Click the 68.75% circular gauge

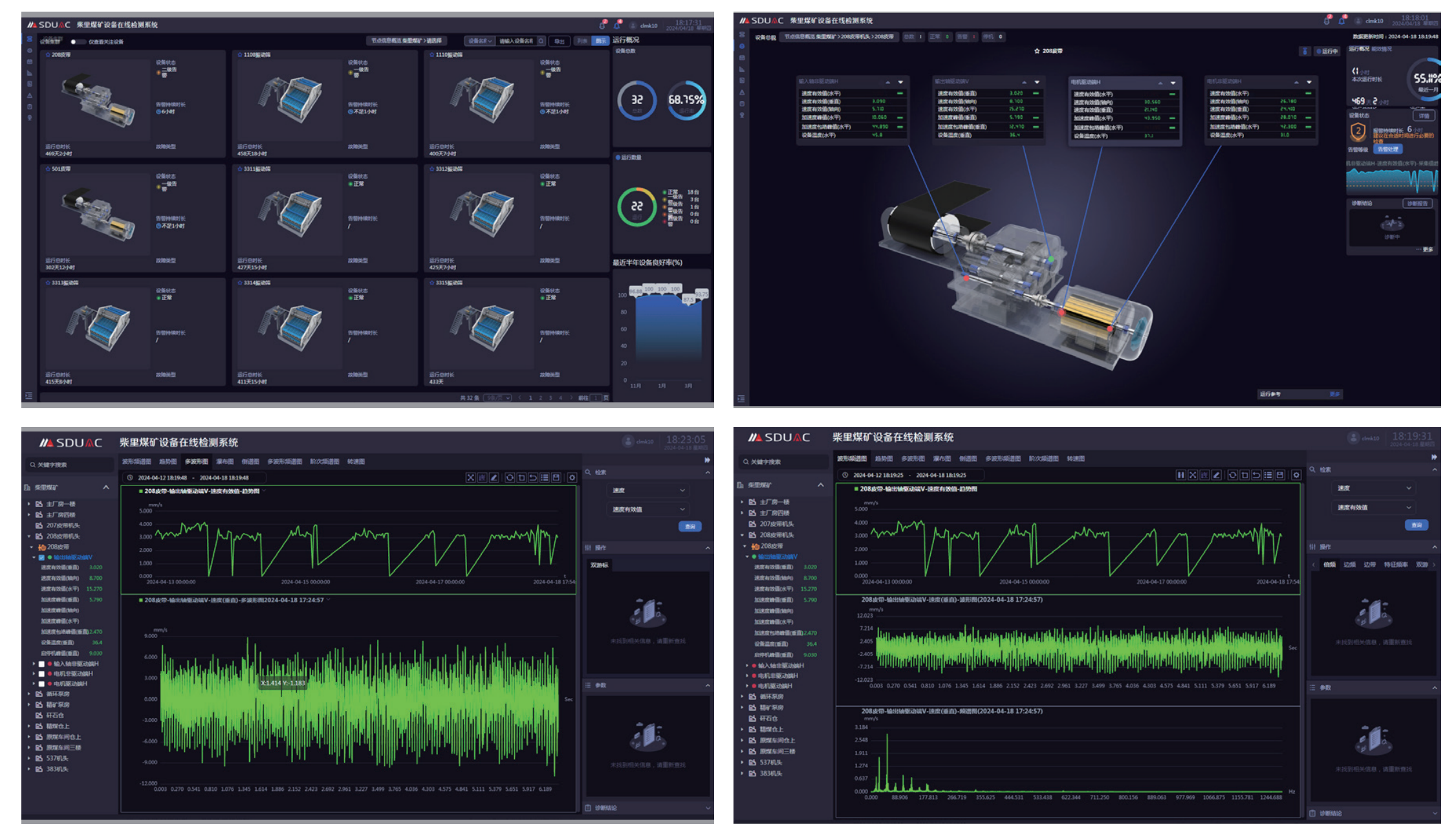pyautogui.click(x=686, y=101)
